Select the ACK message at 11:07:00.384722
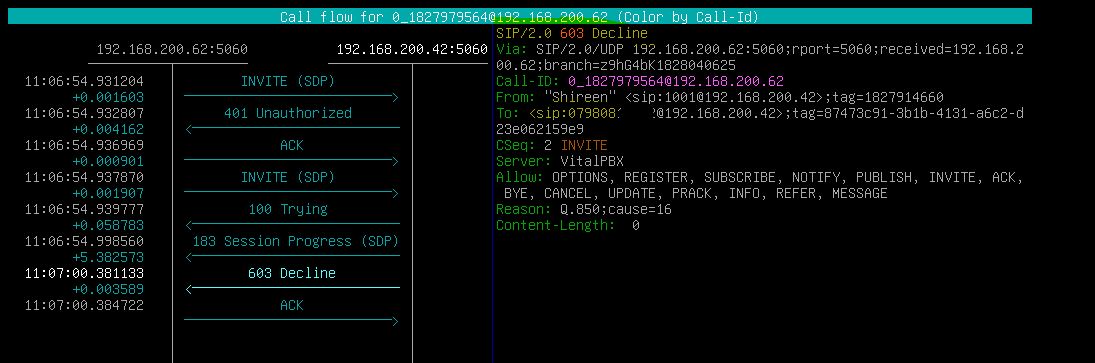 [291, 306]
